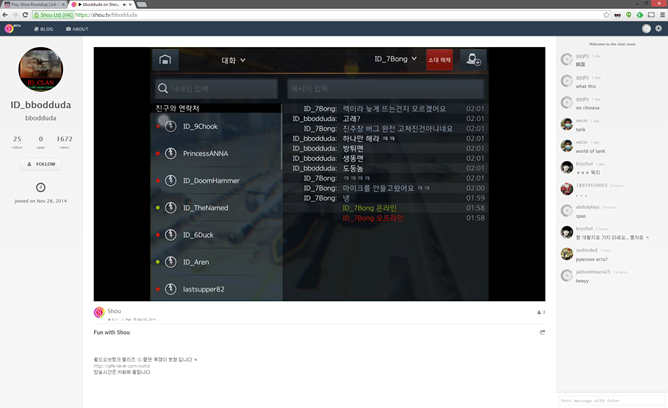
Task: Click the red 소대 해체 button
Action: click(439, 60)
